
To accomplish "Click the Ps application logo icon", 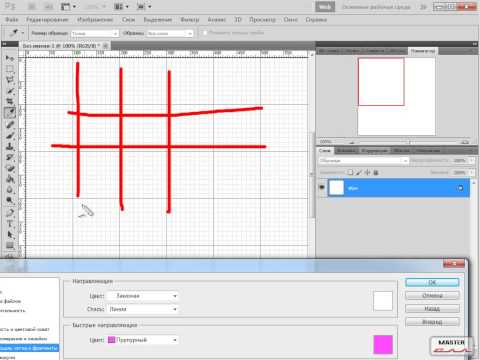I will pyautogui.click(x=10, y=6).
